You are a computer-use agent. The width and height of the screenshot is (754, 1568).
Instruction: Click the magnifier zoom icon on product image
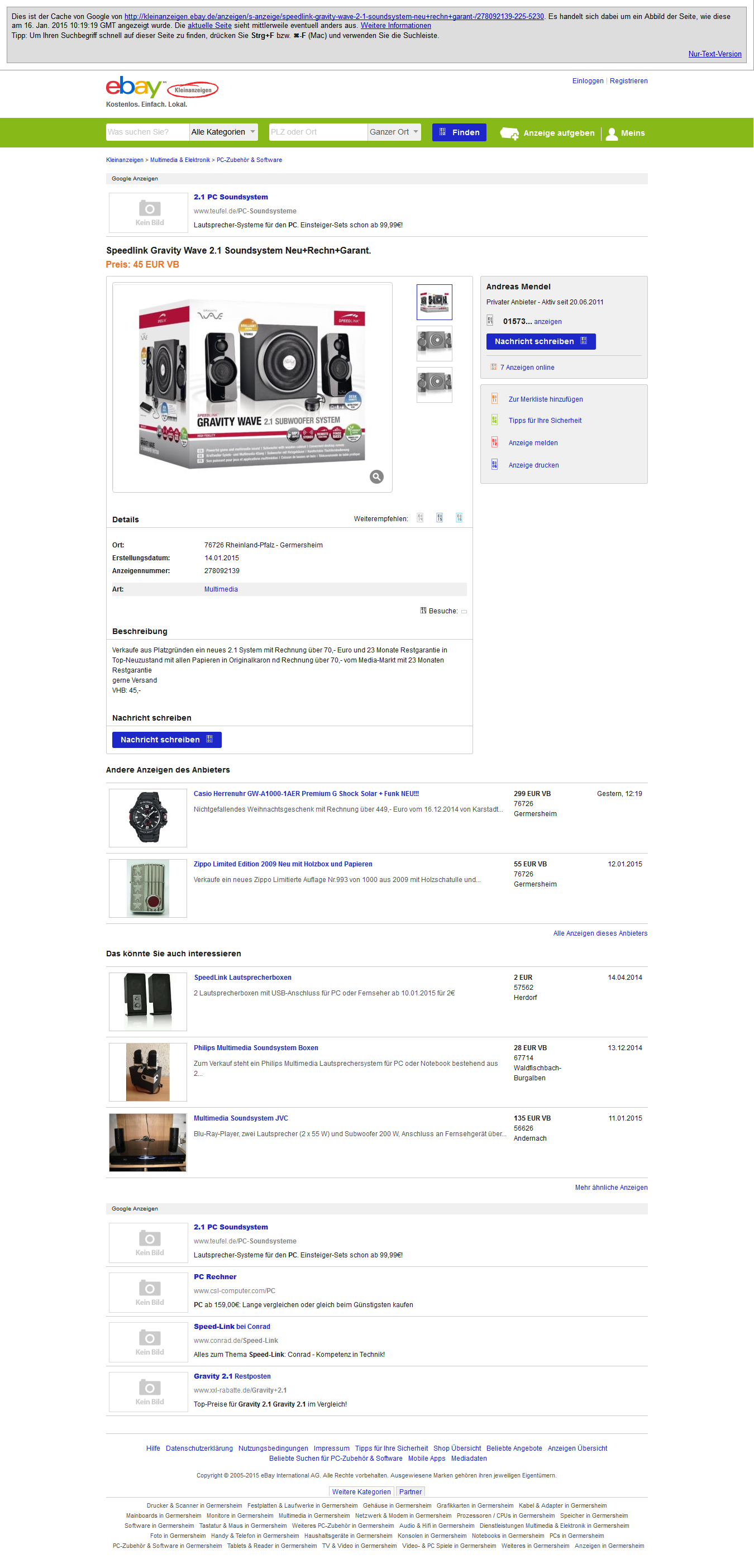tap(376, 476)
